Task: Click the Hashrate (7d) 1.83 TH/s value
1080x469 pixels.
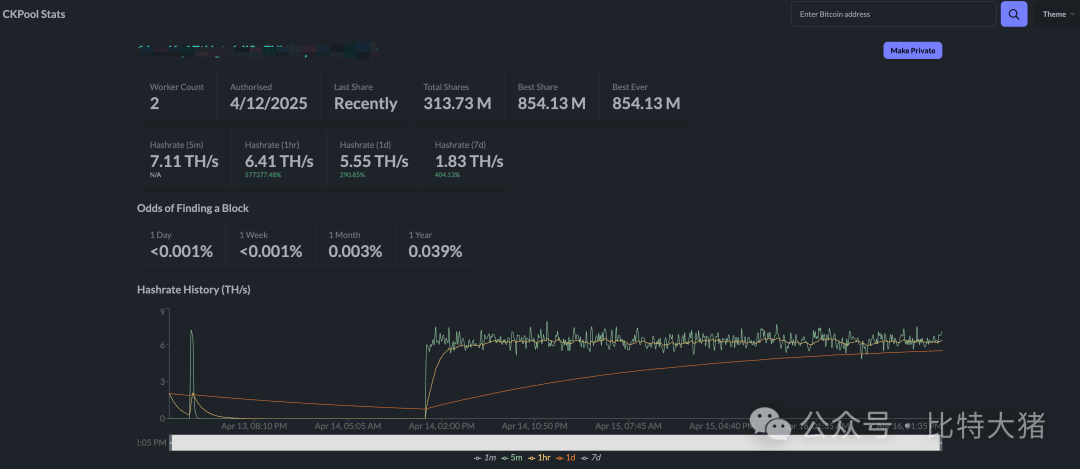Action: [x=469, y=161]
